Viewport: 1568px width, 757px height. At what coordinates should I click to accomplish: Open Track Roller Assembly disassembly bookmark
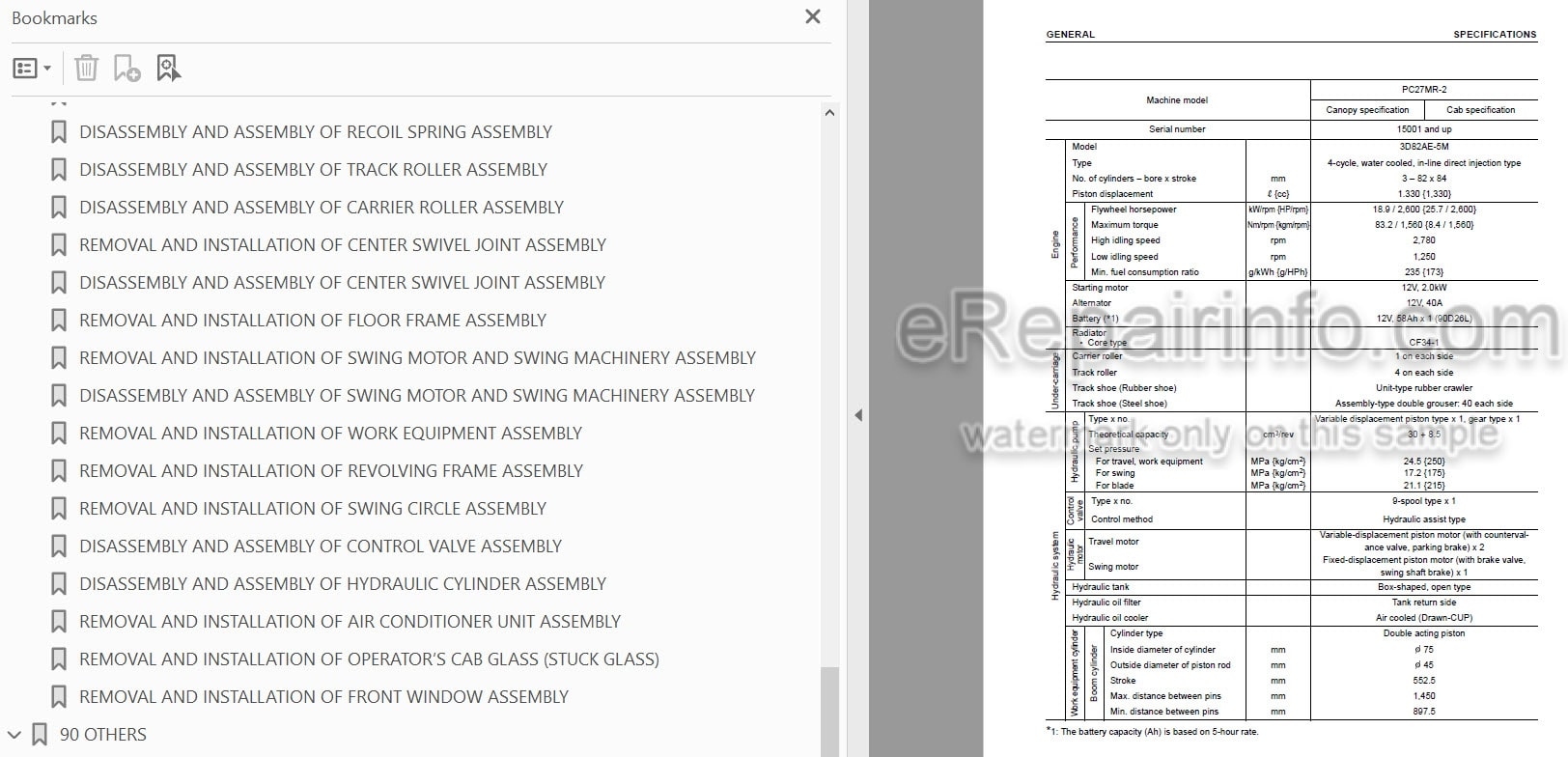pyautogui.click(x=313, y=170)
